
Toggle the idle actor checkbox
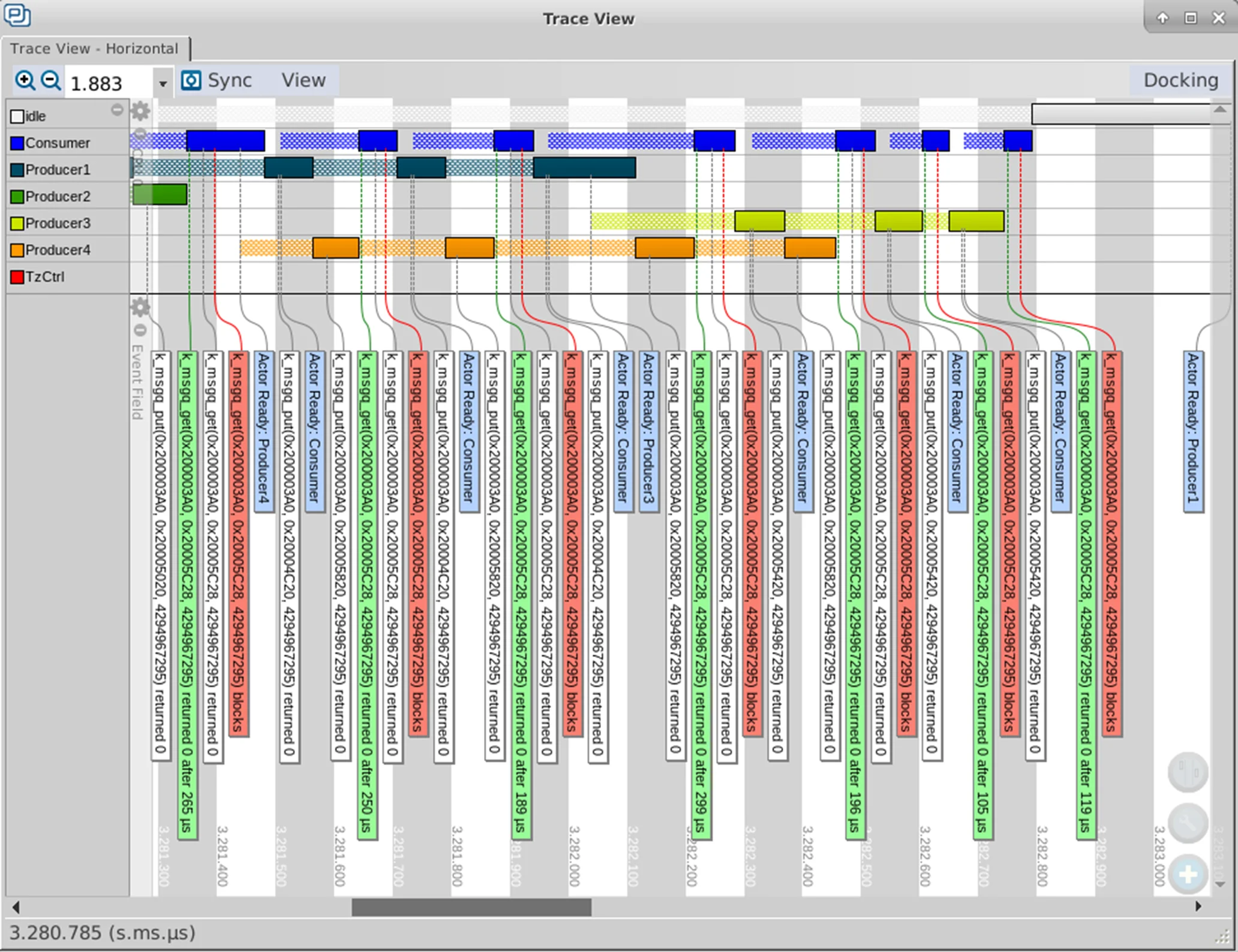pyautogui.click(x=17, y=116)
